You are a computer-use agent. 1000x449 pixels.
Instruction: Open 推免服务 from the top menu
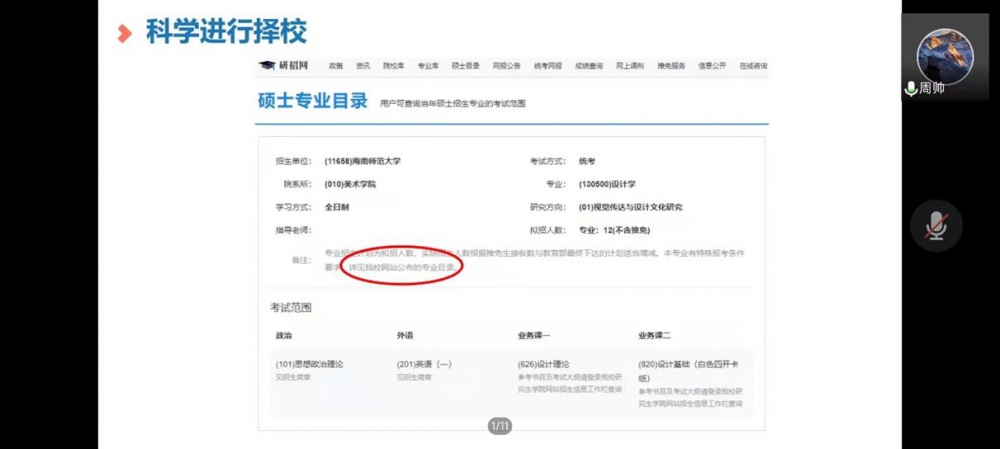671,66
